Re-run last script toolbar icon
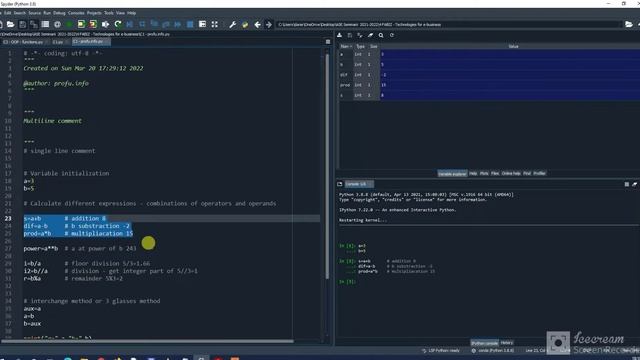The height and width of the screenshot is (360, 640). (x=118, y=24)
